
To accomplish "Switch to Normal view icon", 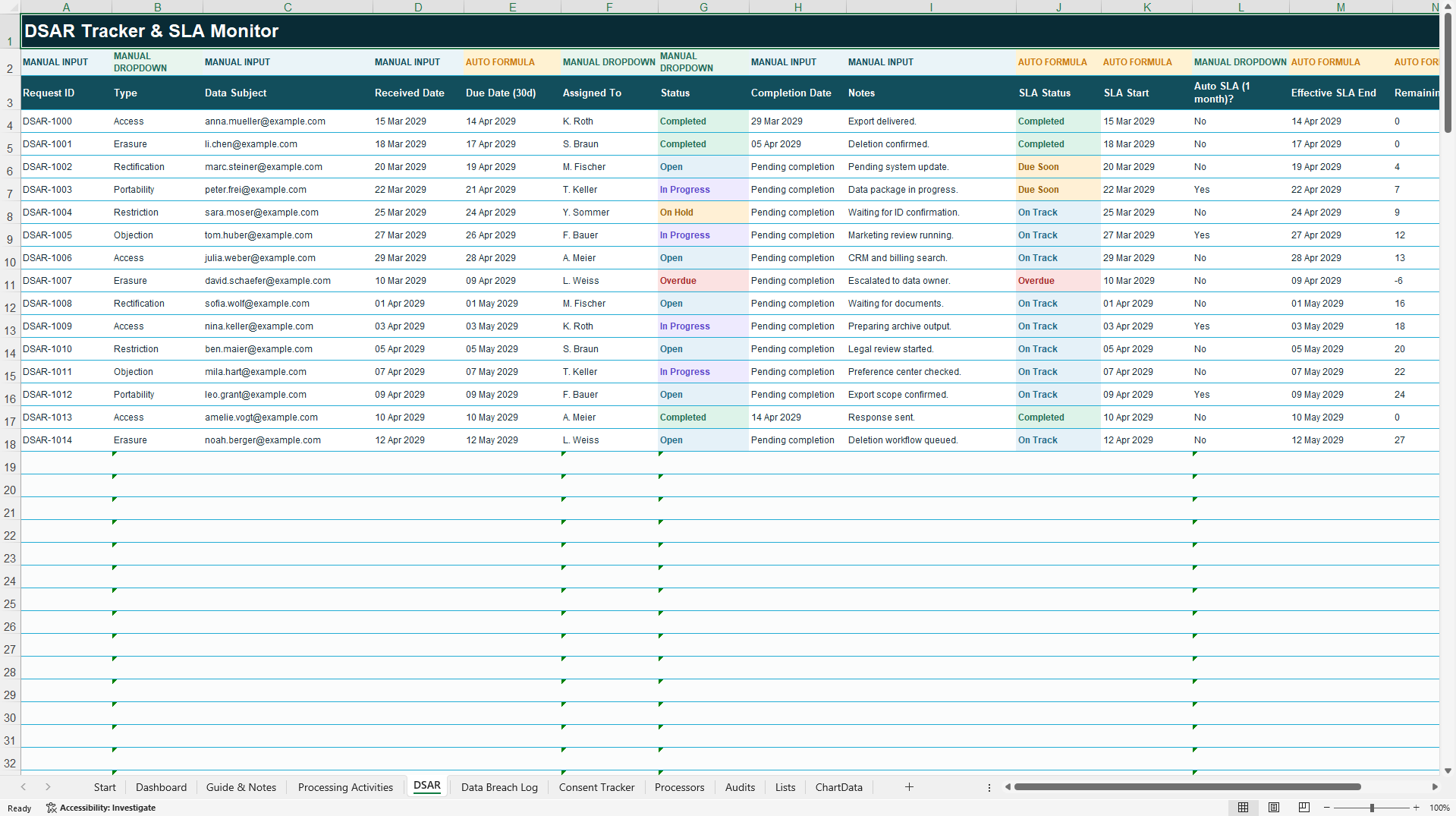I will pyautogui.click(x=1243, y=808).
